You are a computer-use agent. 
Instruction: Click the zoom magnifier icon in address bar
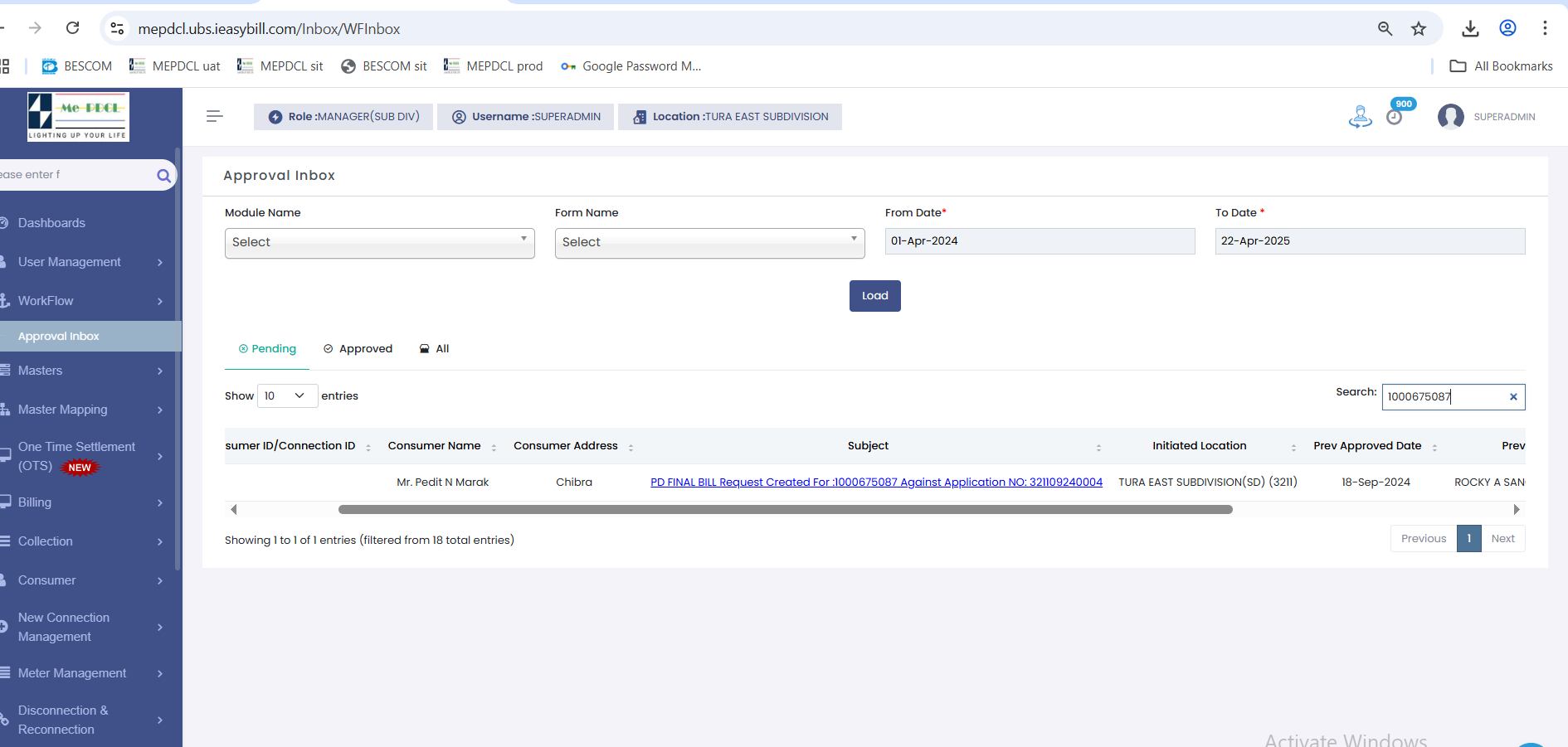tap(1385, 28)
